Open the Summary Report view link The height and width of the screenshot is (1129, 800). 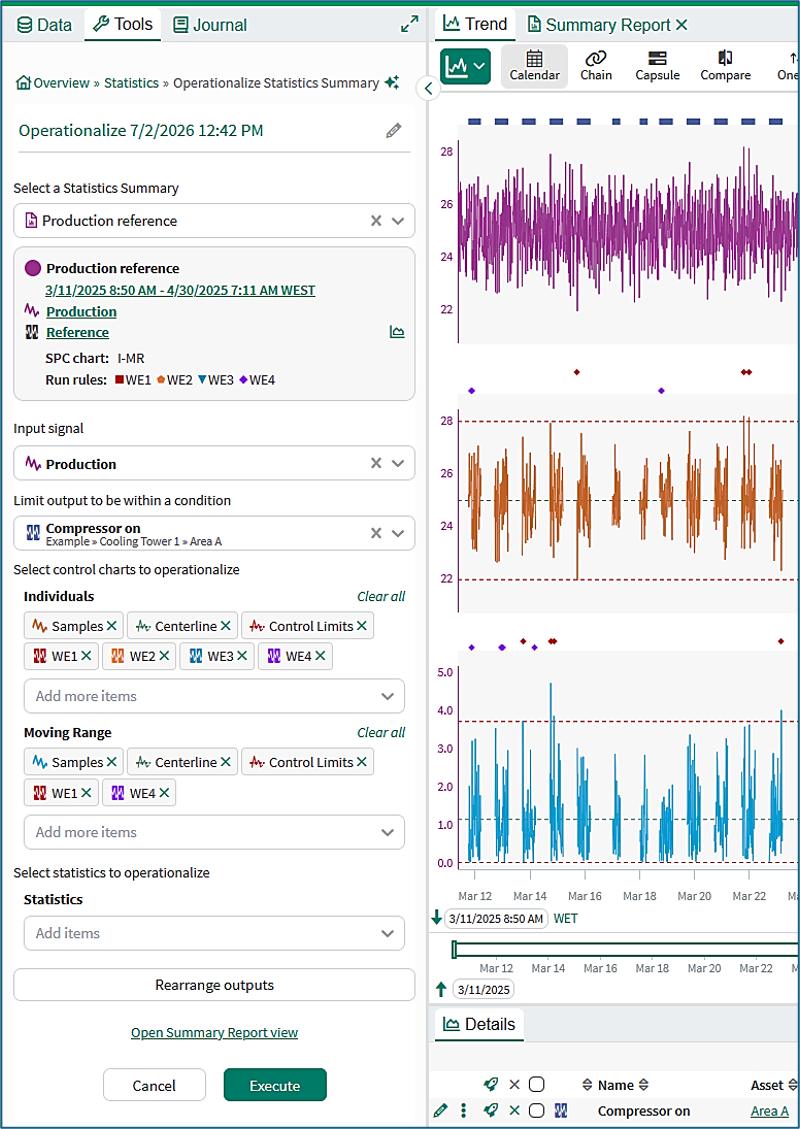[x=215, y=1033]
